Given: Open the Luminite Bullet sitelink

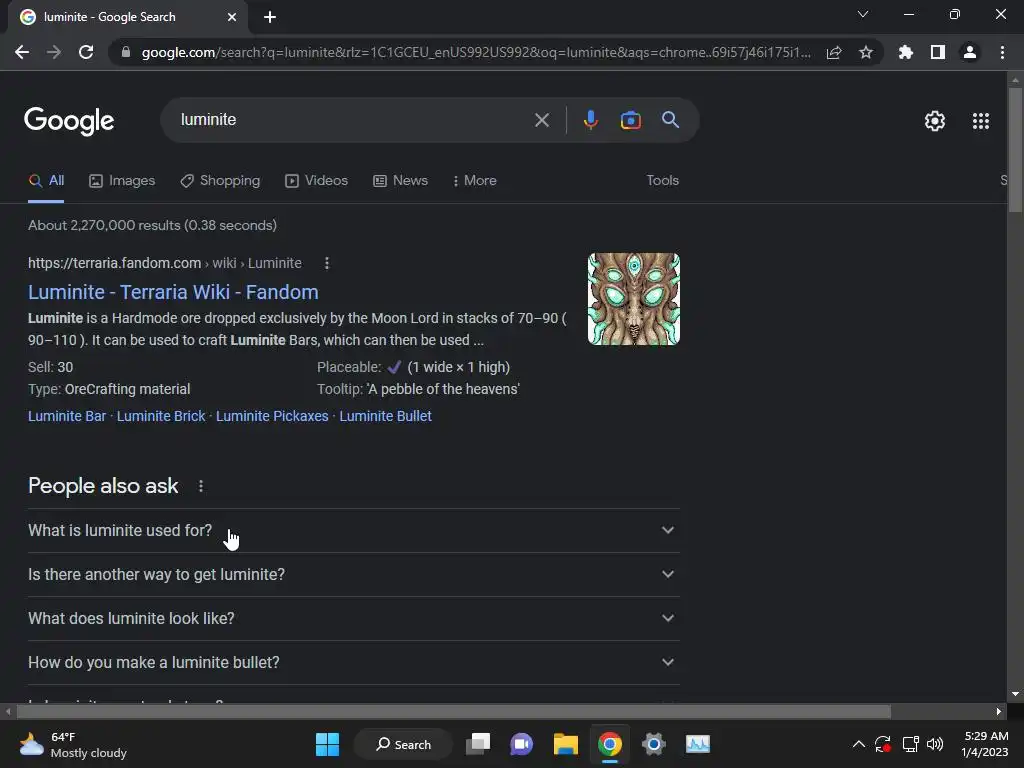Looking at the screenshot, I should coord(385,416).
